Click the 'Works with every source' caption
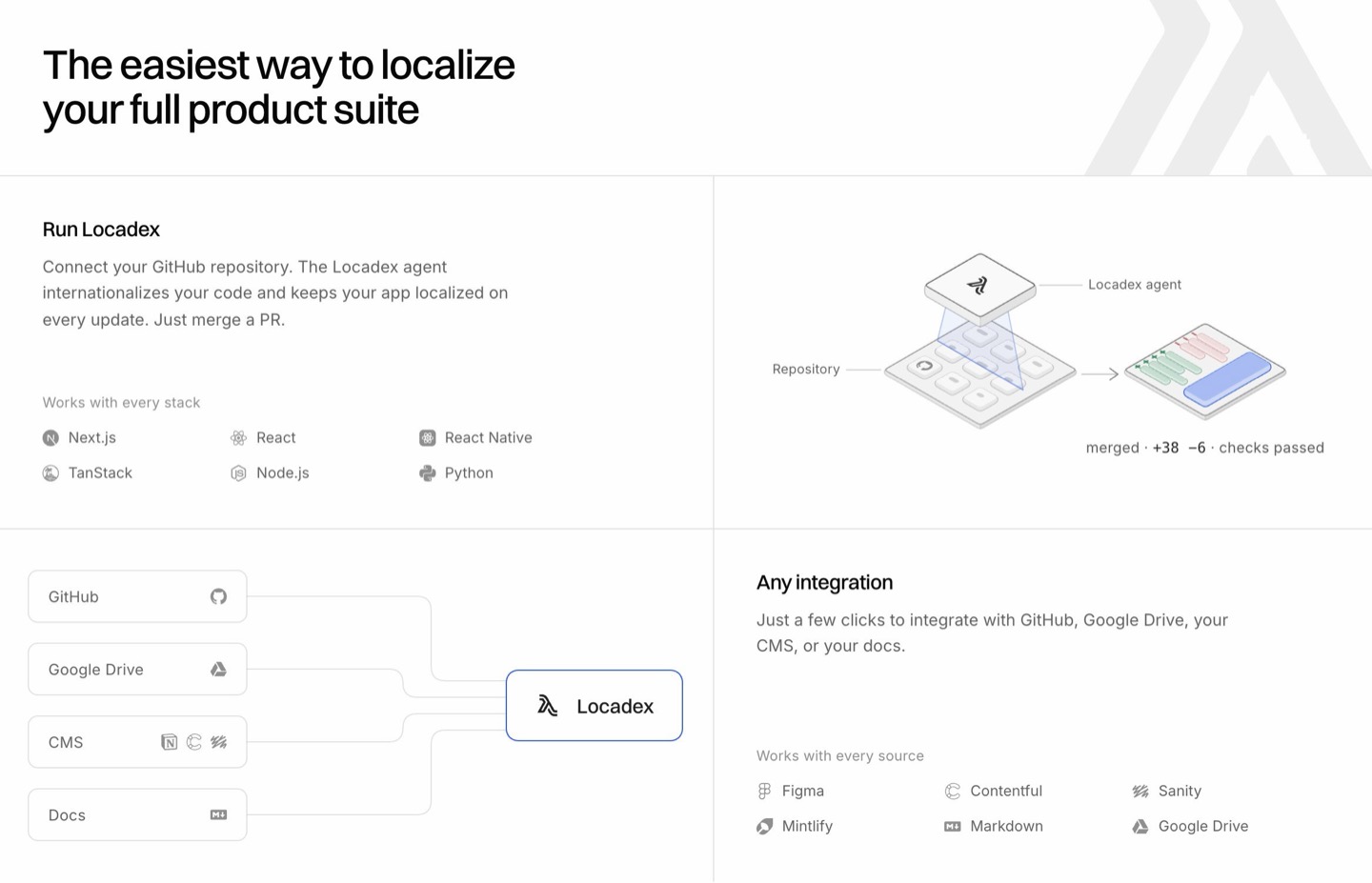This screenshot has height=883, width=1372. click(840, 756)
